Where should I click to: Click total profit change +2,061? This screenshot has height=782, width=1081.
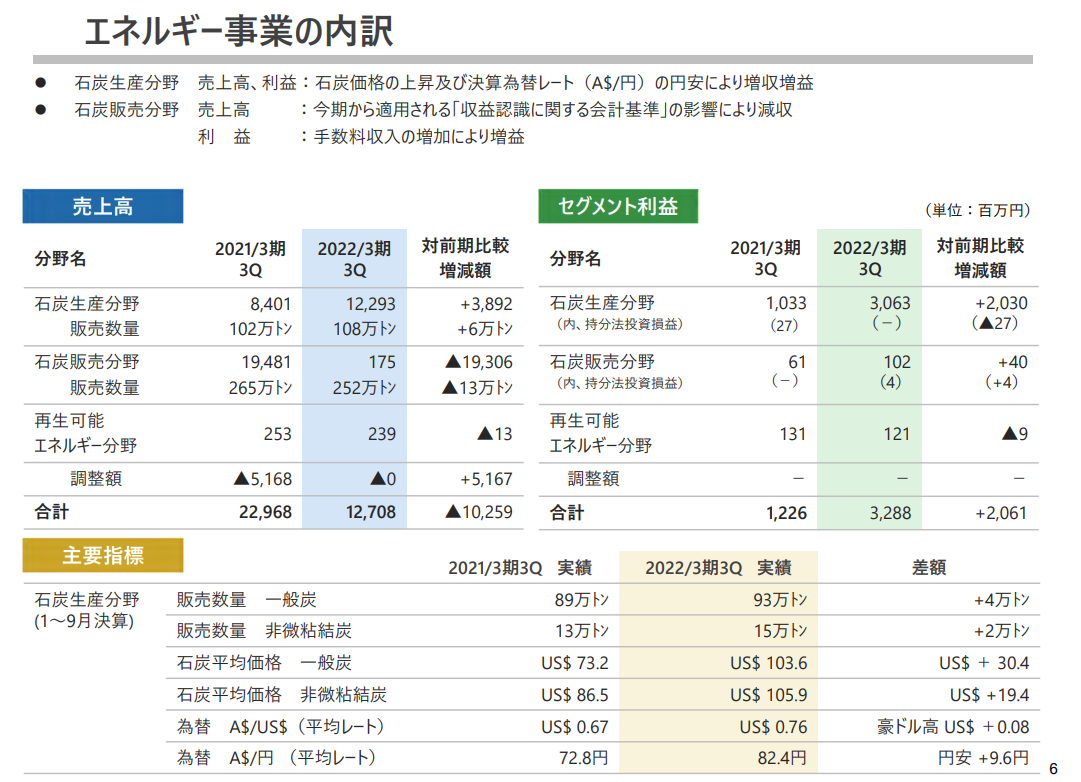click(x=1001, y=513)
